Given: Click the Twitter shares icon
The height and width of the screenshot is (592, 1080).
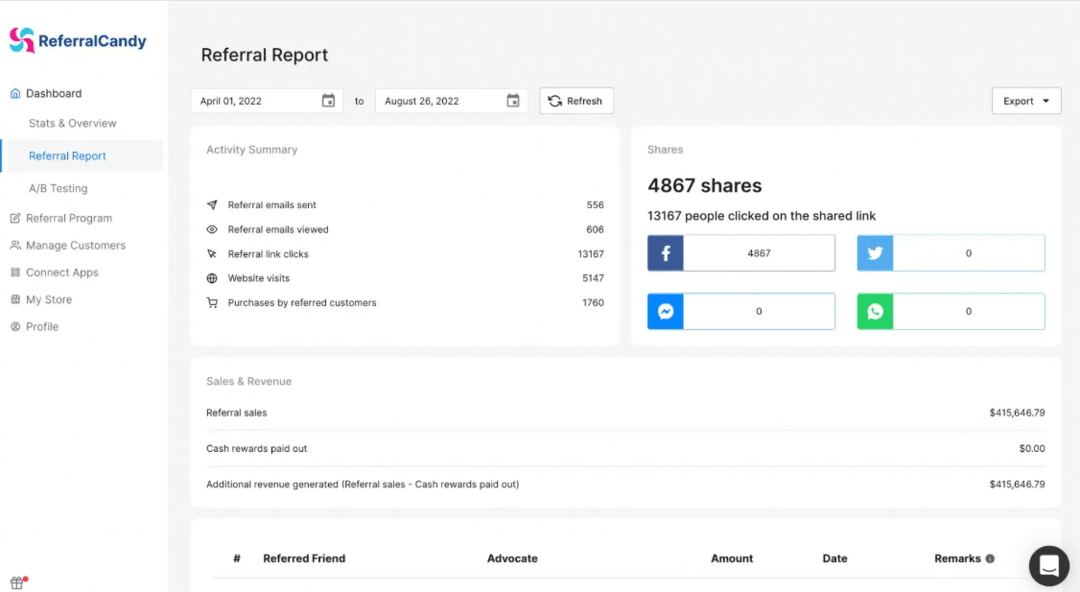Looking at the screenshot, I should (874, 252).
